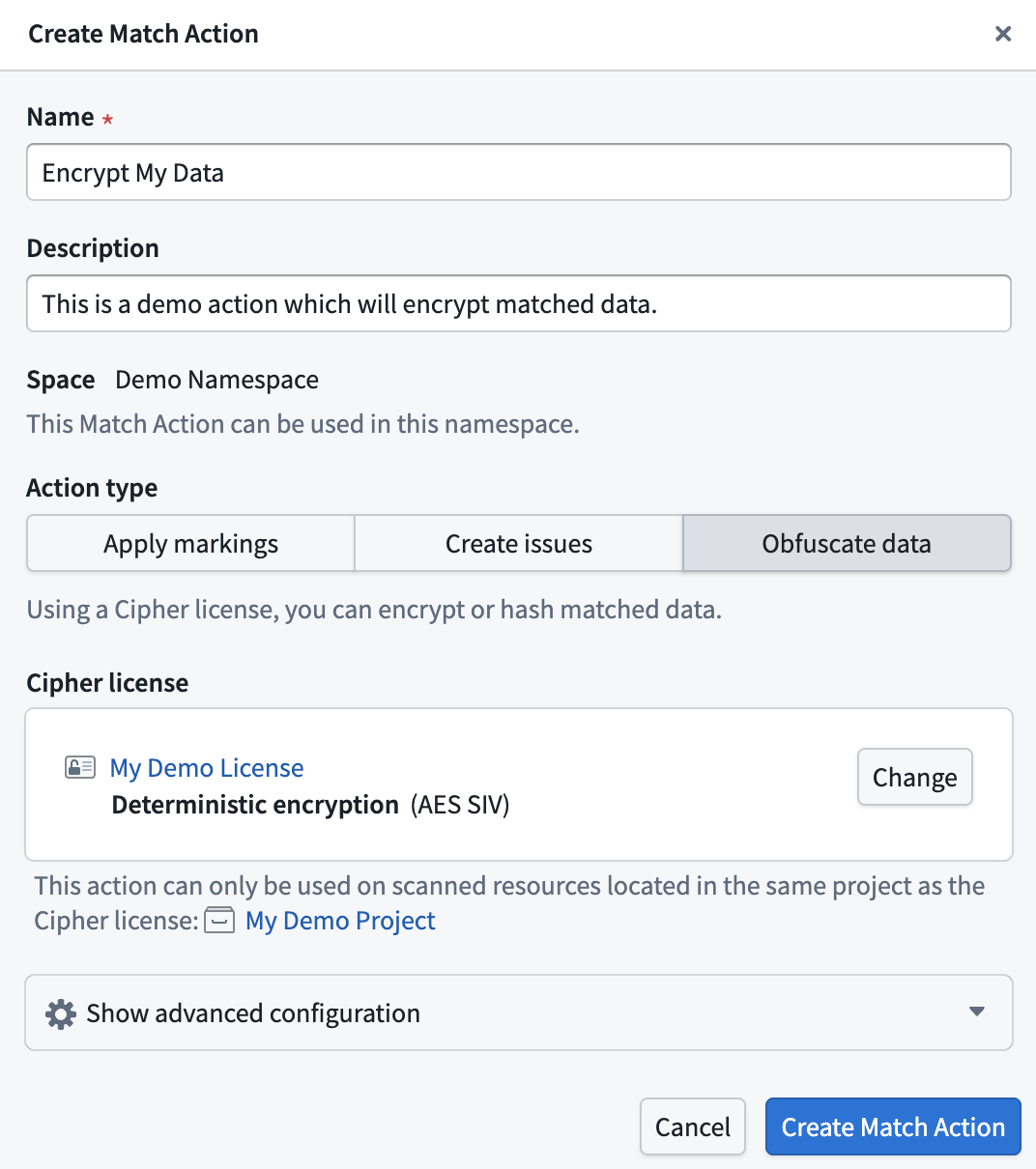Click the red asterisk next to Name
1036x1169 pixels.
(106, 118)
